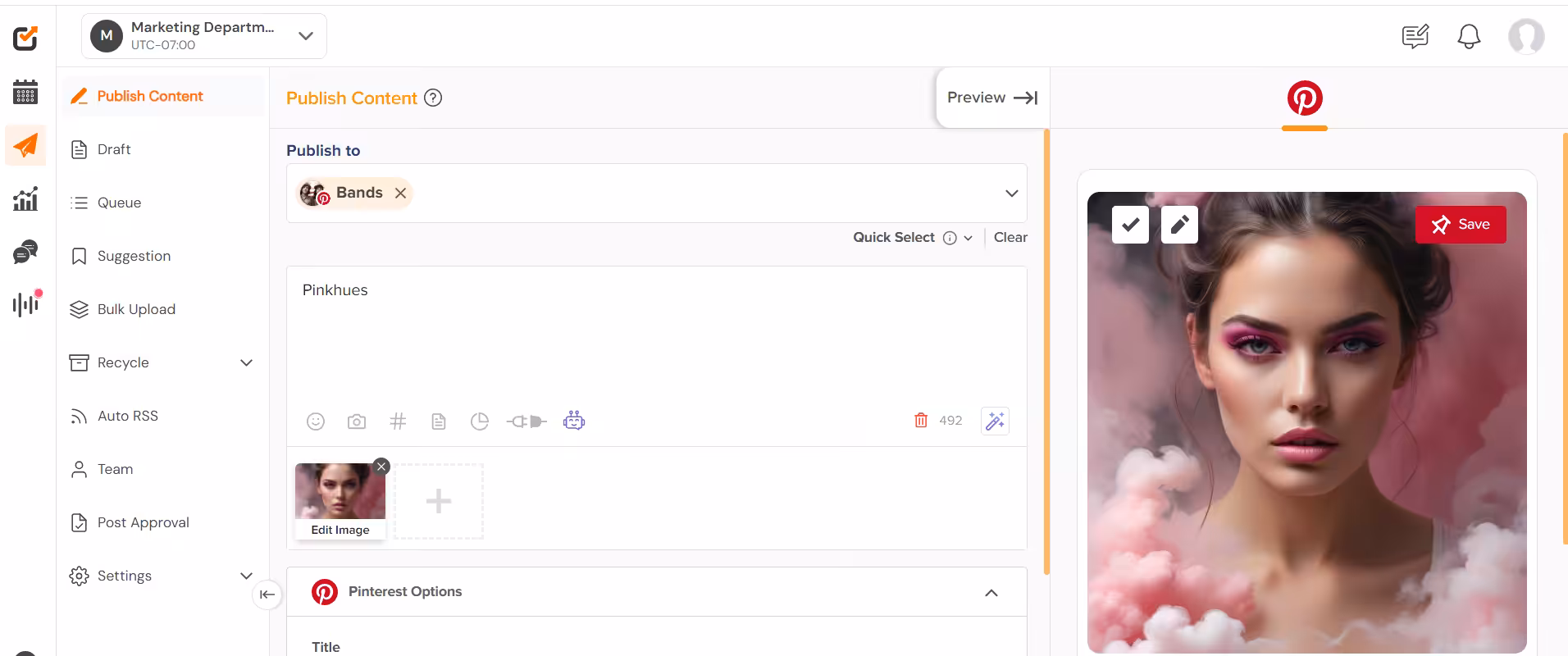The image size is (1568, 656).
Task: Open the calendar icon in left rail
Action: point(25,92)
